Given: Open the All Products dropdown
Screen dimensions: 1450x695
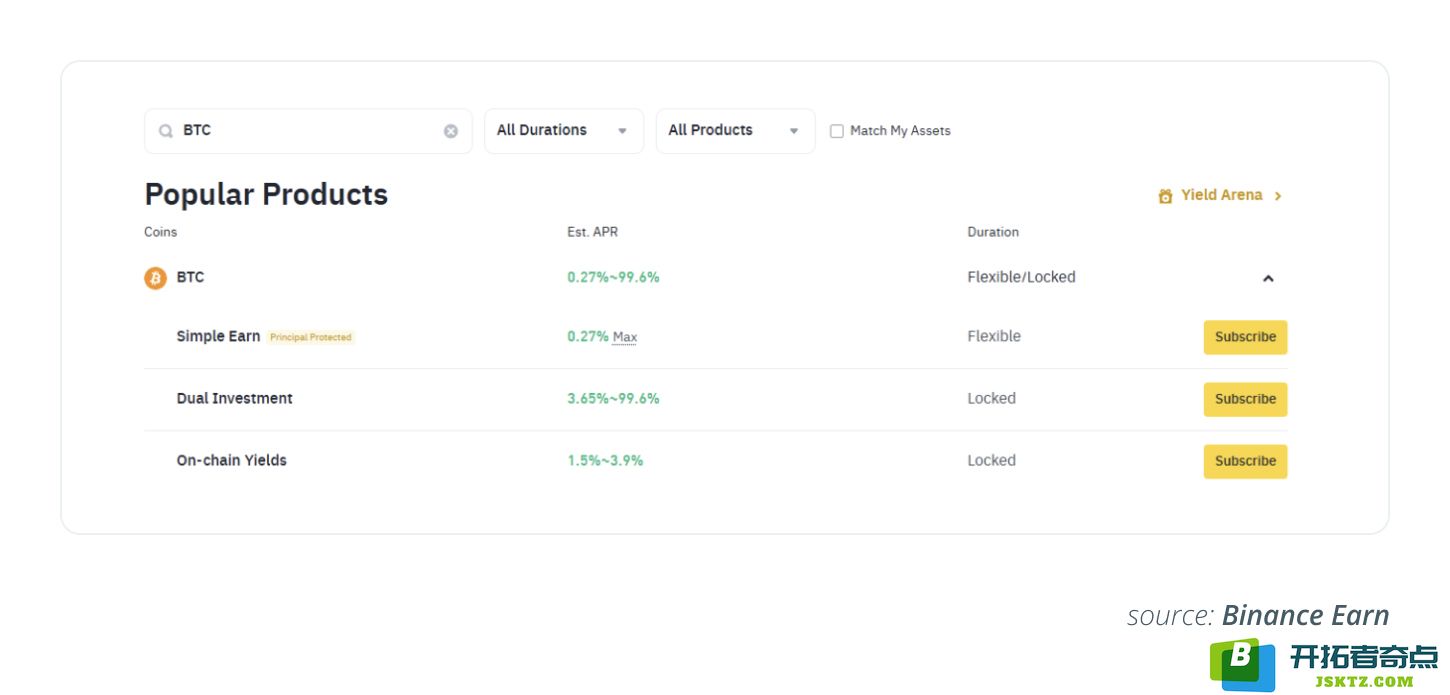Looking at the screenshot, I should pos(735,131).
